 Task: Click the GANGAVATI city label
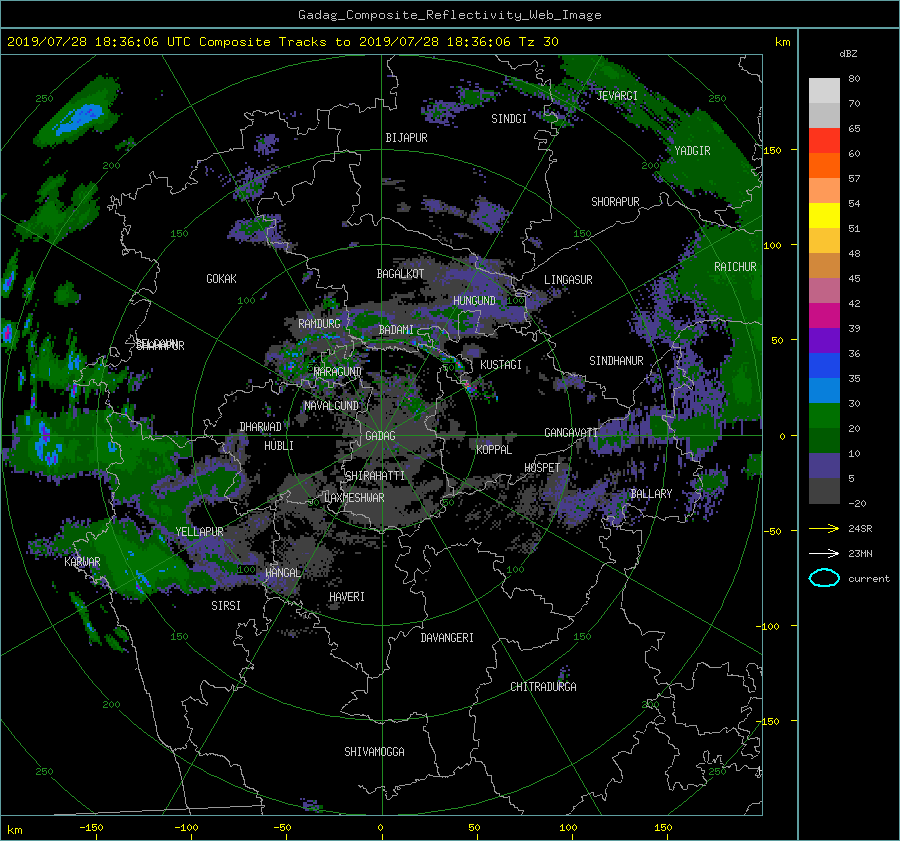[x=571, y=433]
